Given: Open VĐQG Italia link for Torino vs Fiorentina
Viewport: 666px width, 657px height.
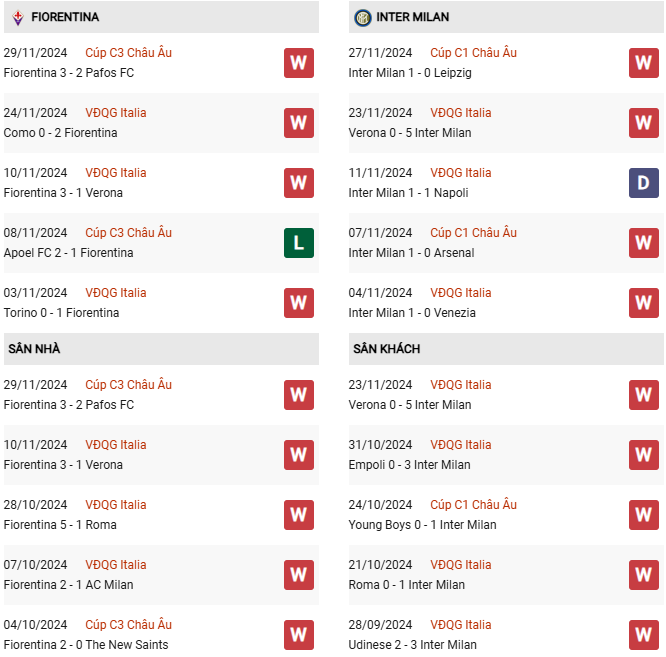Looking at the screenshot, I should point(116,293).
